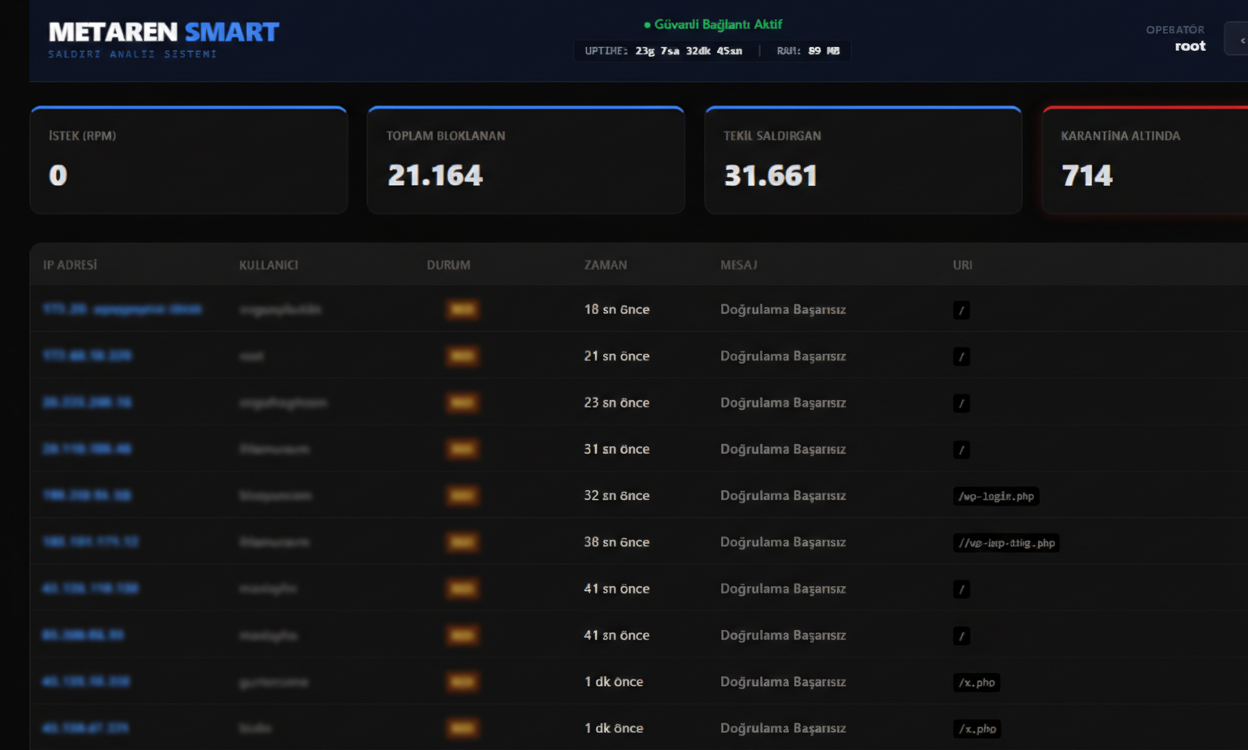
Task: Open the Karantina Altında card showing 714
Action: (1145, 160)
